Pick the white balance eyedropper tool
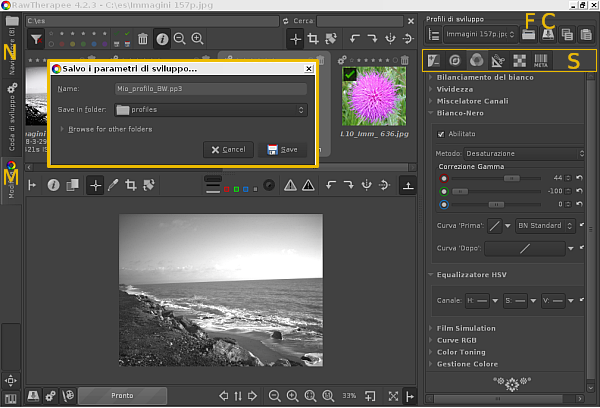This screenshot has height=408, width=600. [x=113, y=185]
